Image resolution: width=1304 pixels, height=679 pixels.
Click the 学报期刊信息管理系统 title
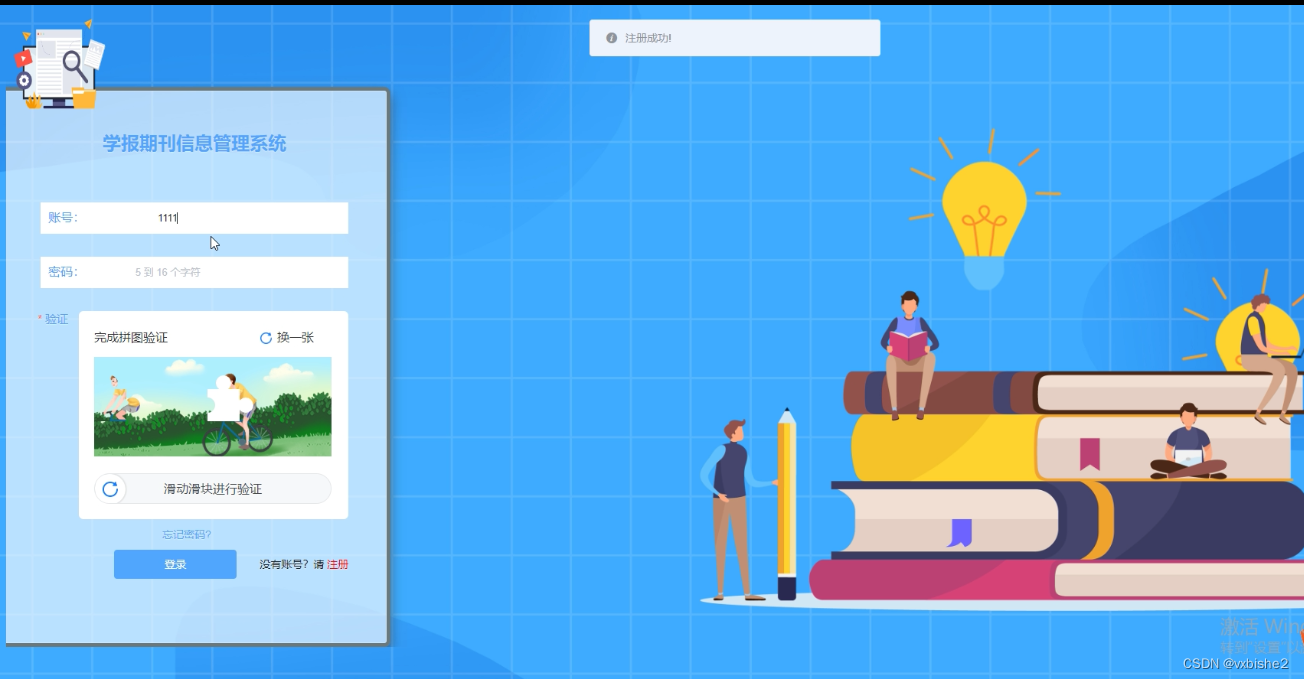194,144
